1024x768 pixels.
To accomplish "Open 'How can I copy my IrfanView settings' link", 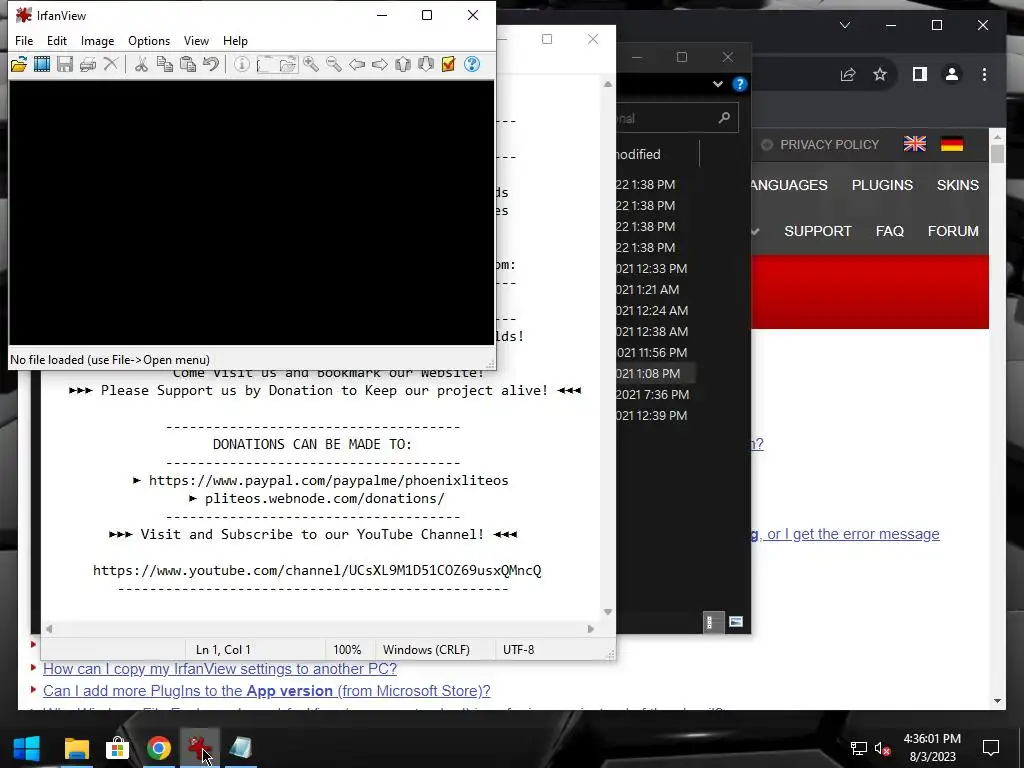I will [x=219, y=669].
